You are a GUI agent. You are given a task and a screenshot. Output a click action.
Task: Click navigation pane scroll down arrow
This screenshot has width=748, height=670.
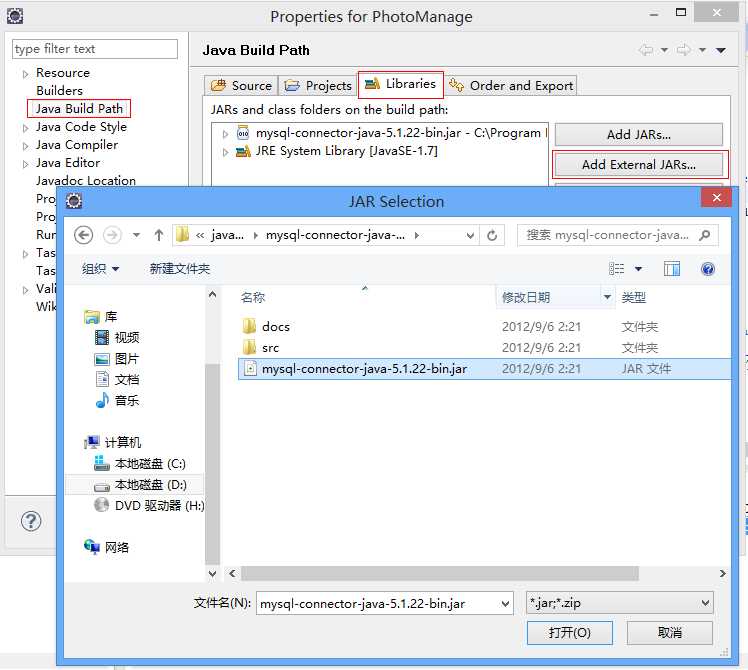(213, 573)
